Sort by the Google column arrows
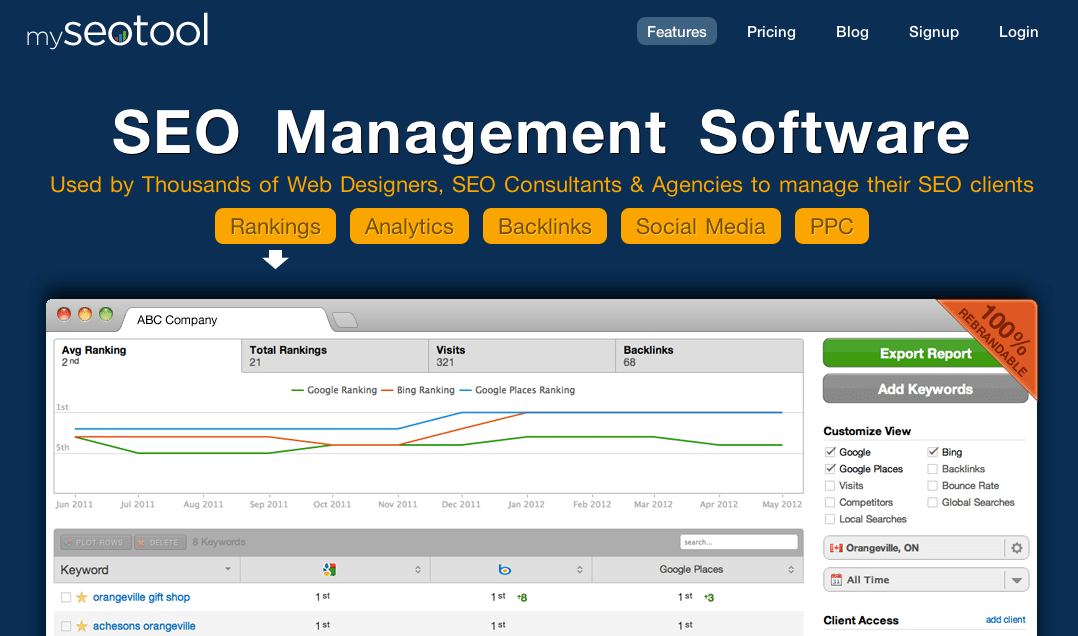Viewport: 1078px width, 636px height. tap(417, 570)
